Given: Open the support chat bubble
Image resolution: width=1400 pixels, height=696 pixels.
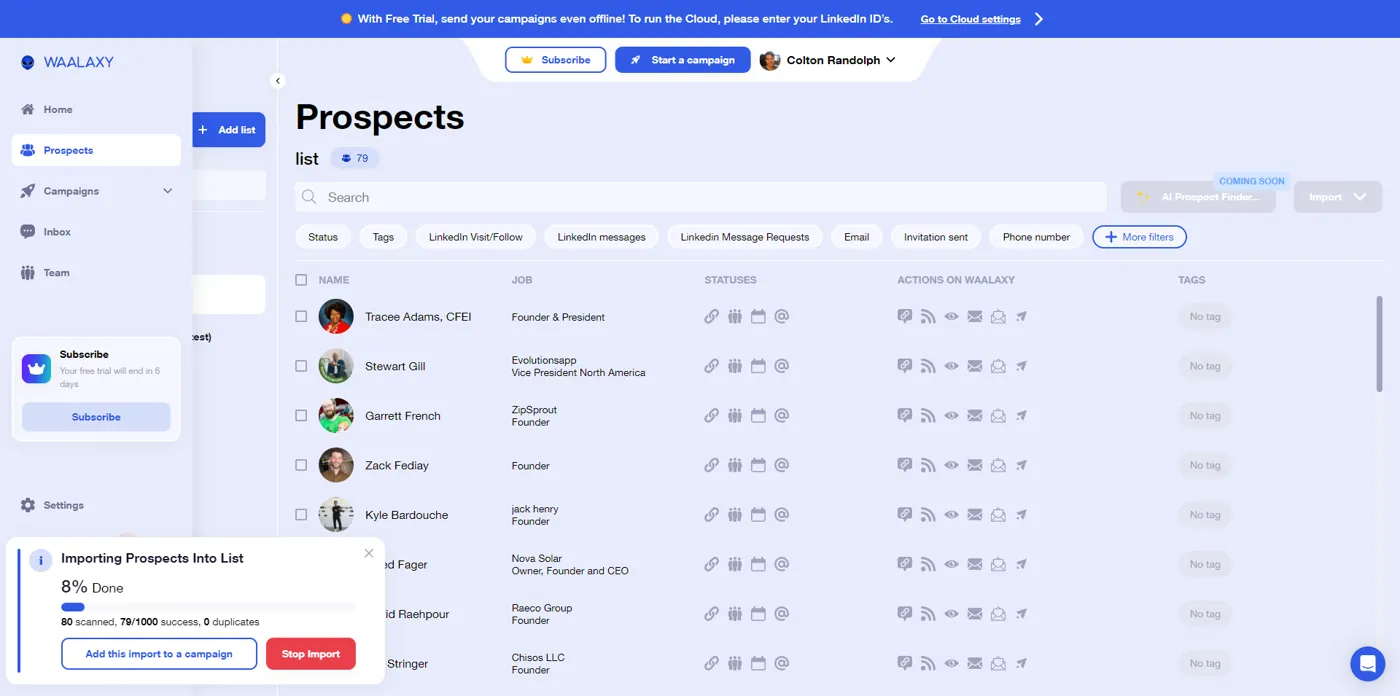Looking at the screenshot, I should 1367,663.
